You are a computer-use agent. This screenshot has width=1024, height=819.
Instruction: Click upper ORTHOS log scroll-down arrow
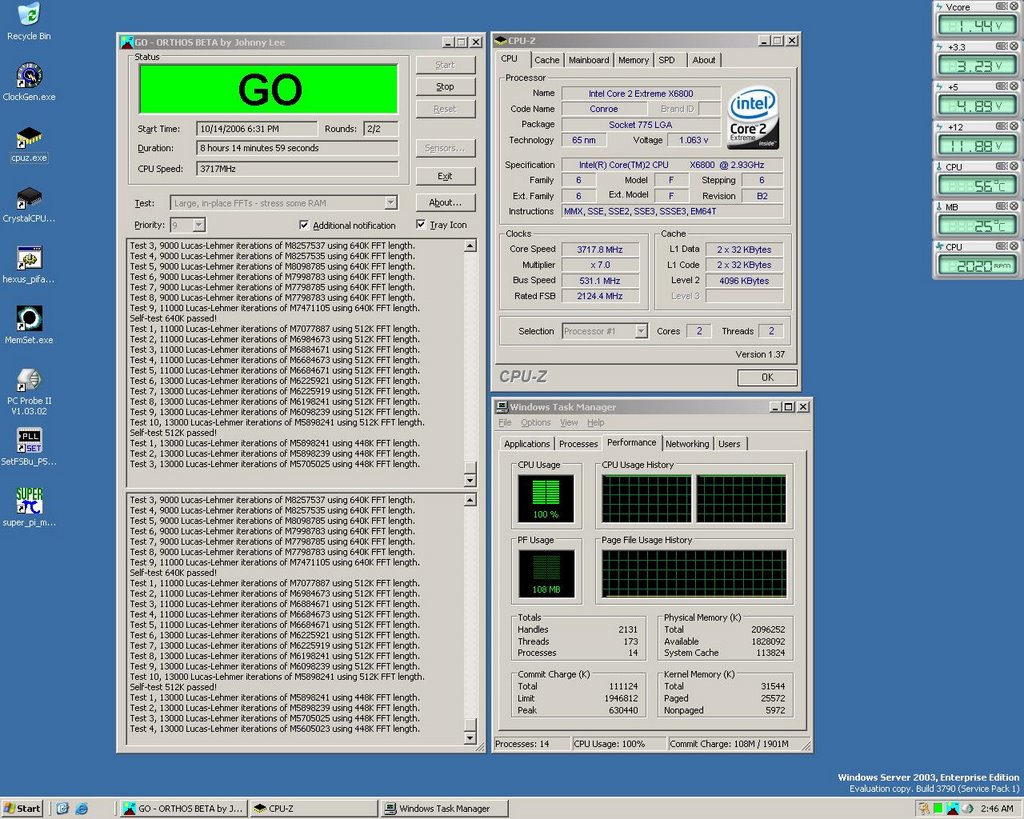(x=470, y=480)
